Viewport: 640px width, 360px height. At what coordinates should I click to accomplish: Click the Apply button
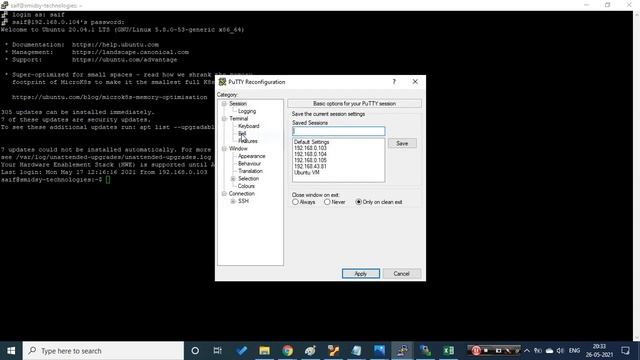click(361, 274)
